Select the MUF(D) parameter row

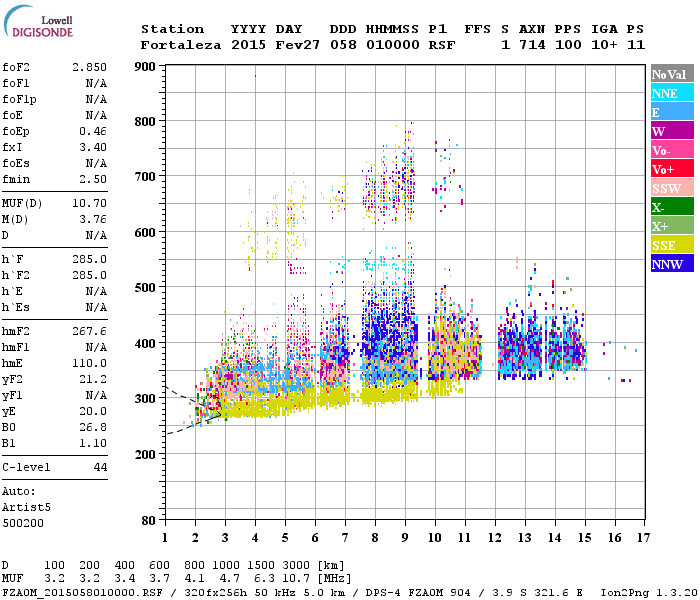[x=55, y=205]
